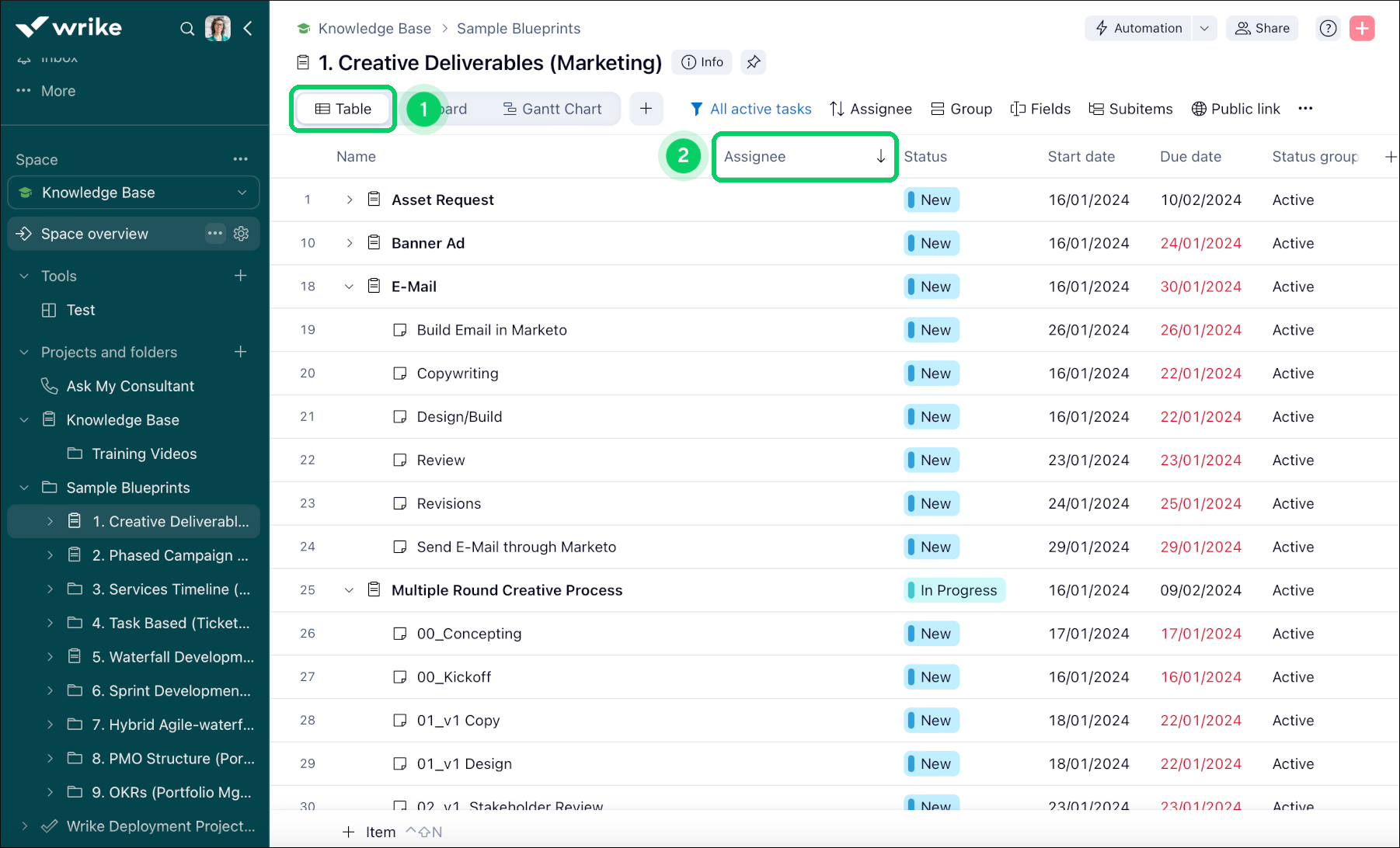This screenshot has width=1400, height=848.
Task: Collapse the sidebar with the chevron arrow
Action: [248, 28]
